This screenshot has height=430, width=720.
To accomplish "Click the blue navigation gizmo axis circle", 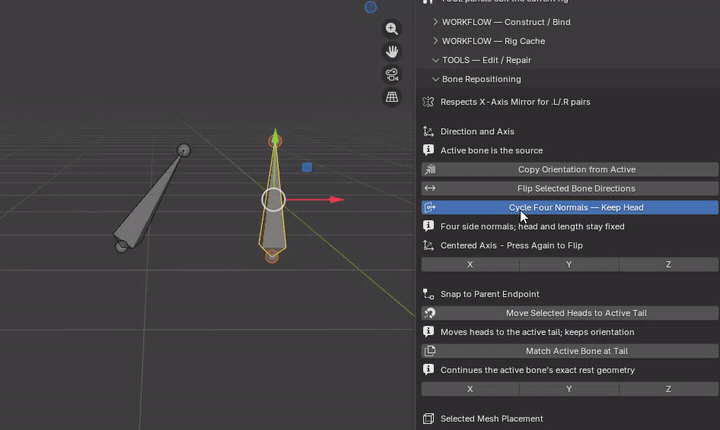I will (371, 7).
